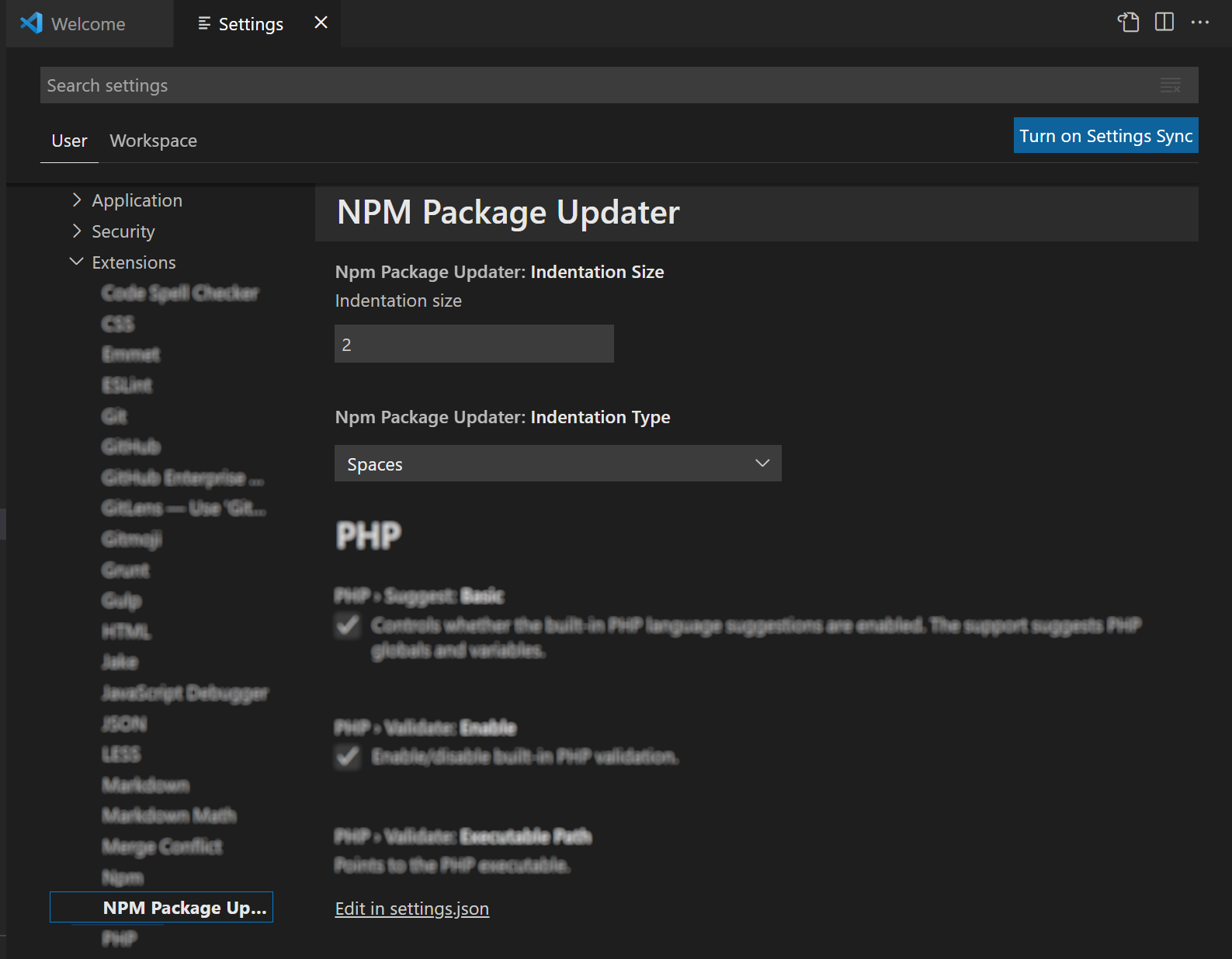
Task: Click the PHP section heading
Action: tap(369, 536)
